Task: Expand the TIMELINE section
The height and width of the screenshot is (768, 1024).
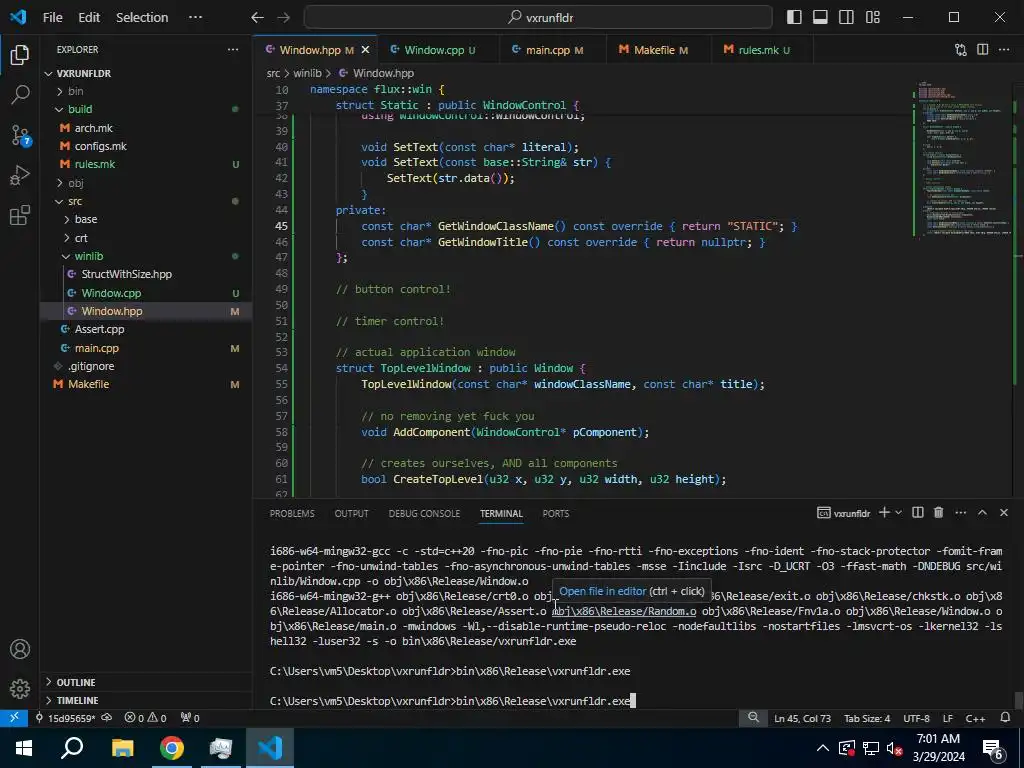Action: (x=146, y=700)
